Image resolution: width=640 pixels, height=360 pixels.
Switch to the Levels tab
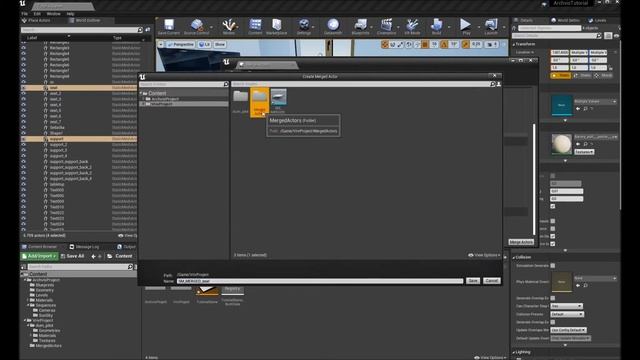tap(598, 20)
